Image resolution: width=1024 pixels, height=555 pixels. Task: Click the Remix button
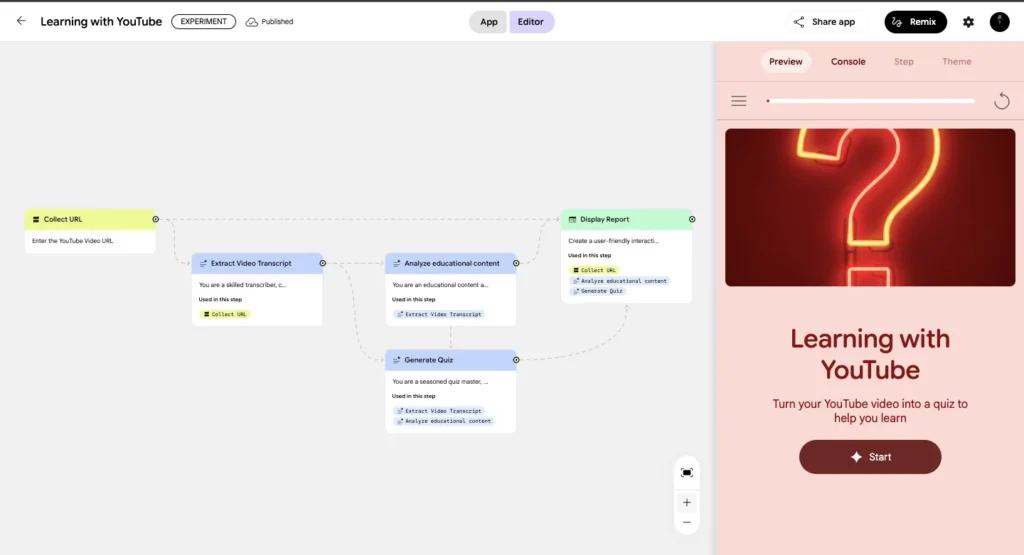[x=915, y=22]
